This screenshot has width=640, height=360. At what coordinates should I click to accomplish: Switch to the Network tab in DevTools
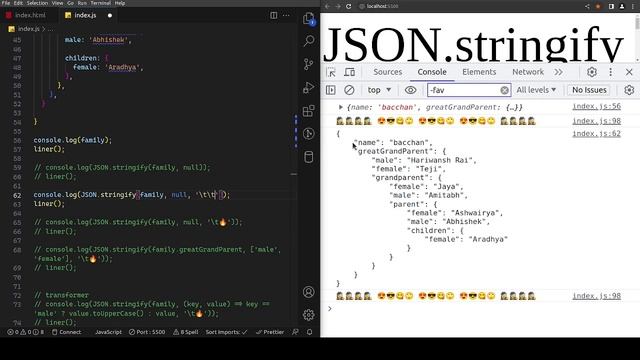(528, 72)
